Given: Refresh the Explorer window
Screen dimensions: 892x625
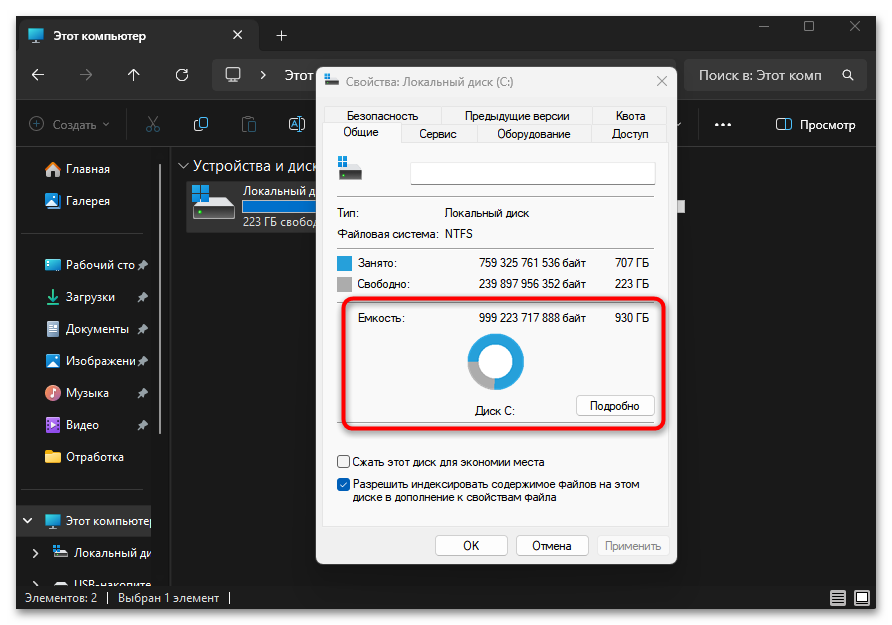Looking at the screenshot, I should 182,75.
